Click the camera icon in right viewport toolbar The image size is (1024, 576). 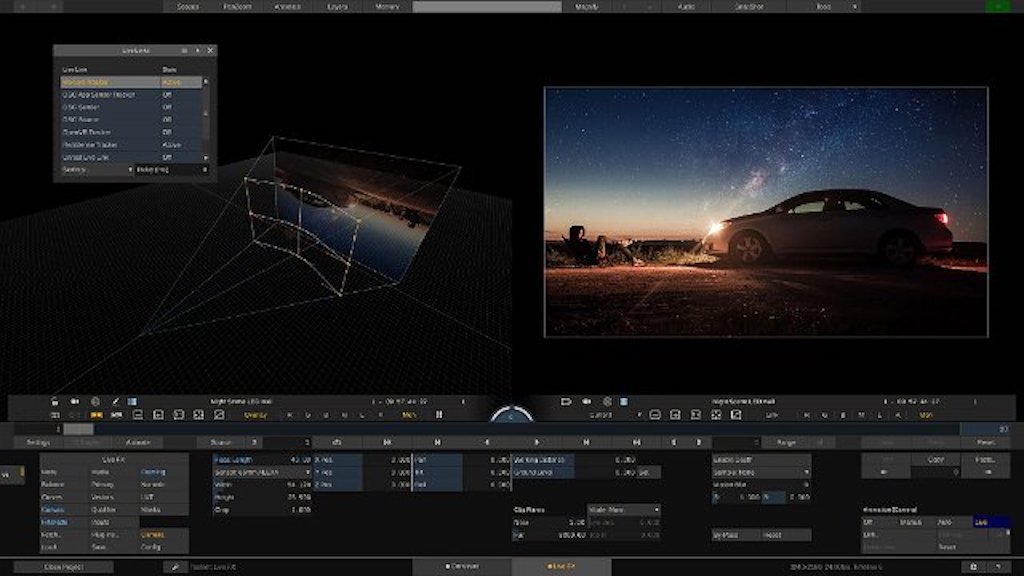[x=586, y=401]
